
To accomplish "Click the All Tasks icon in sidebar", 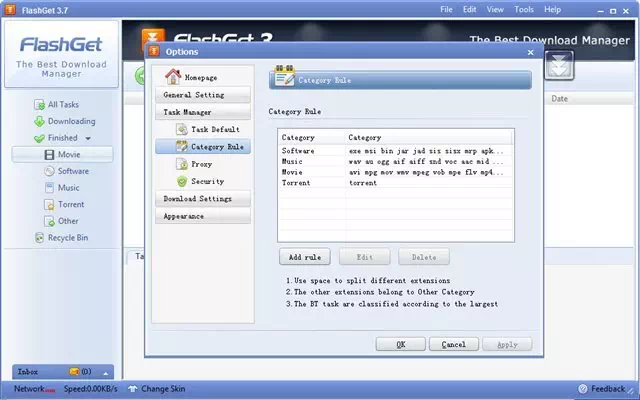I will (x=39, y=105).
